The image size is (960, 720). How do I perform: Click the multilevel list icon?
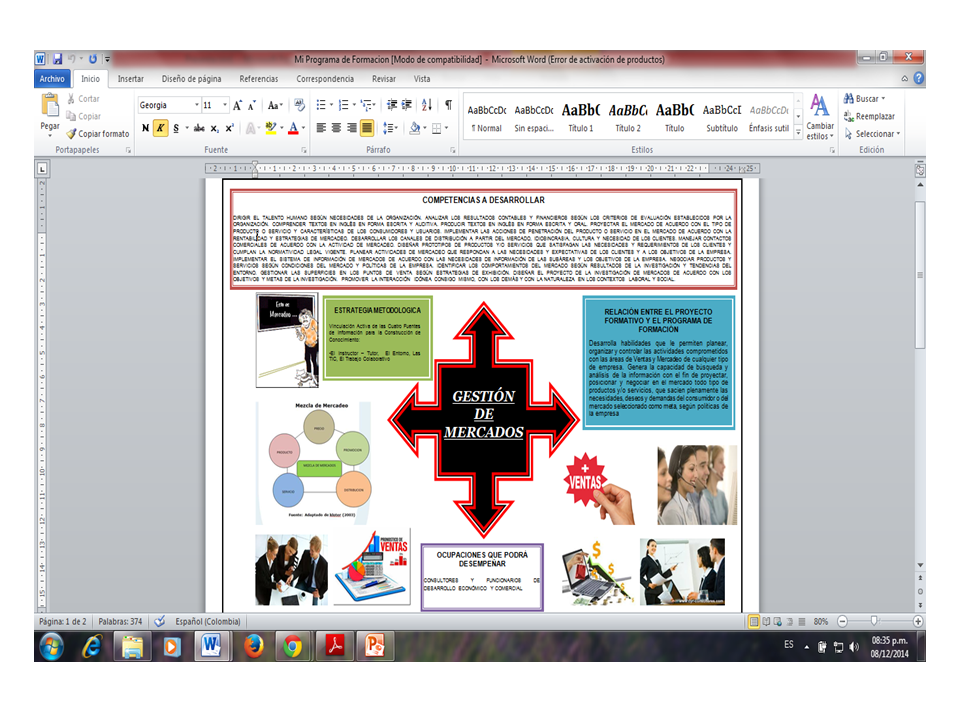coord(366,105)
